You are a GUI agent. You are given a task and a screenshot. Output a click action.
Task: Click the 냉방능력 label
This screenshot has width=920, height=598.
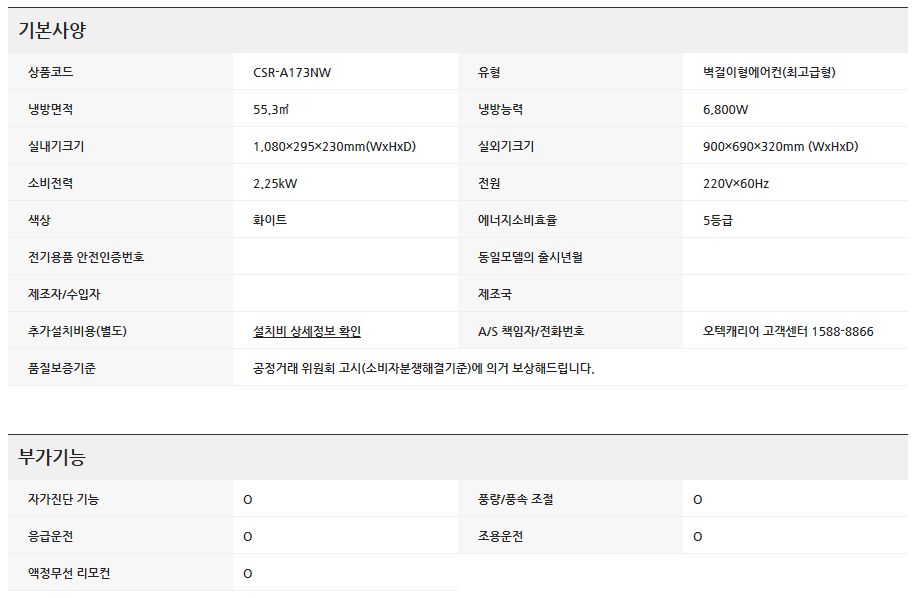500,109
